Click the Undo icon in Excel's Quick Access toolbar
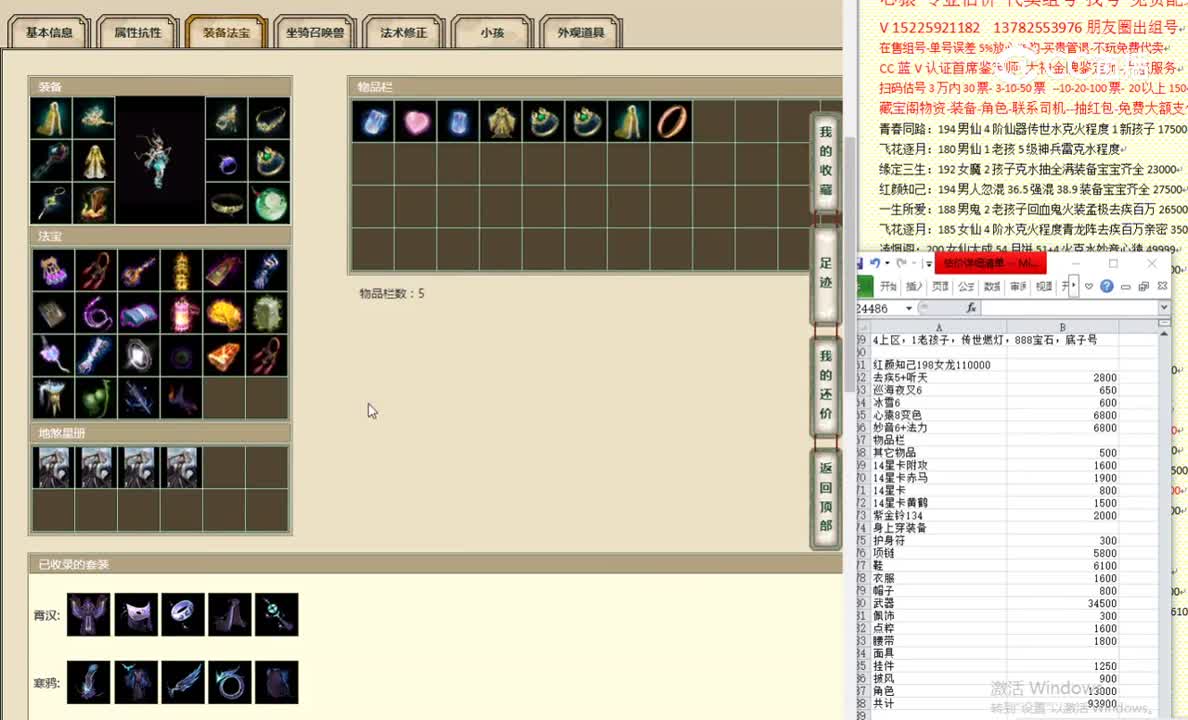1188x720 pixels. click(876, 263)
